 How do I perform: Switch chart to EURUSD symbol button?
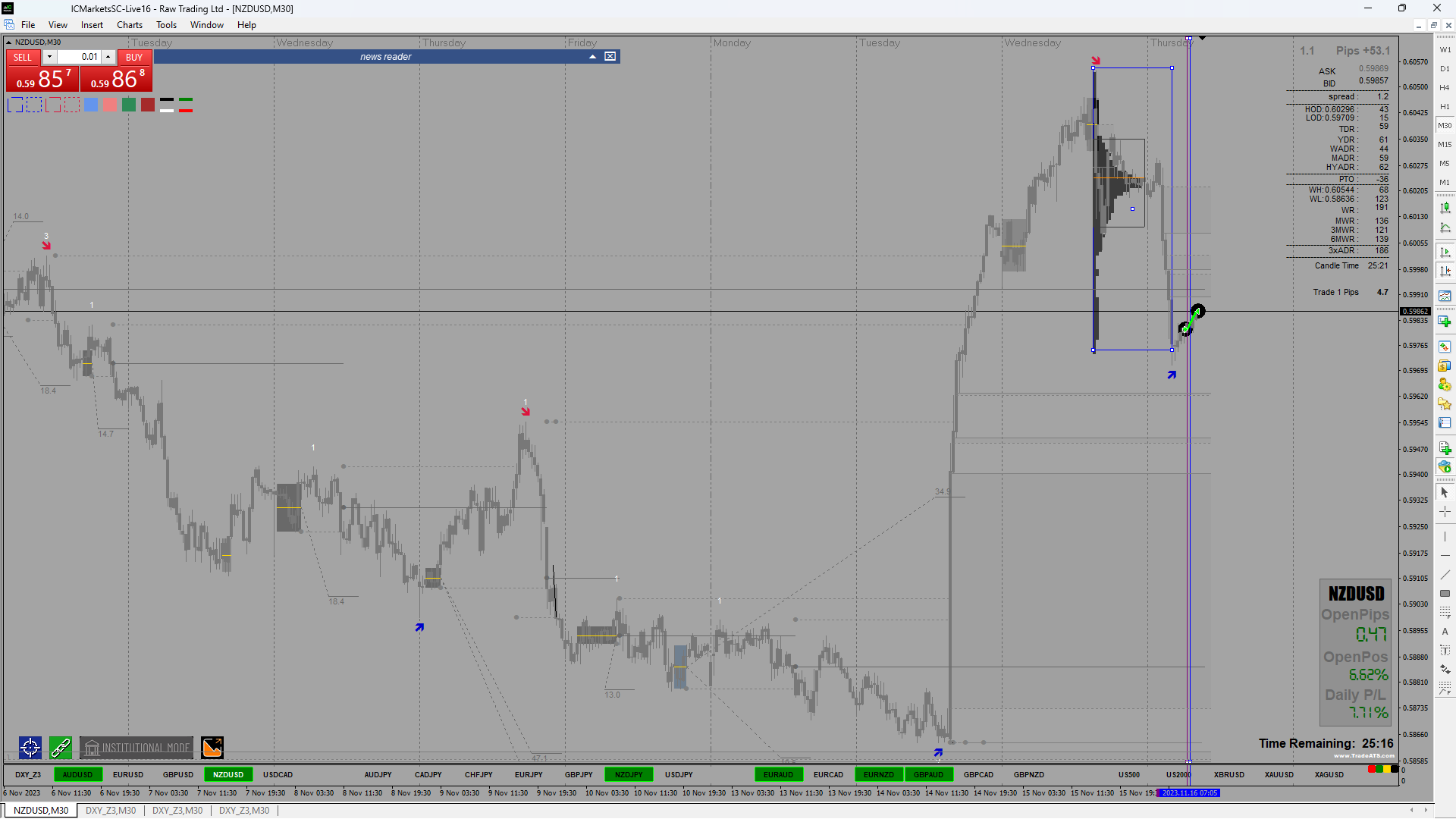tap(127, 774)
